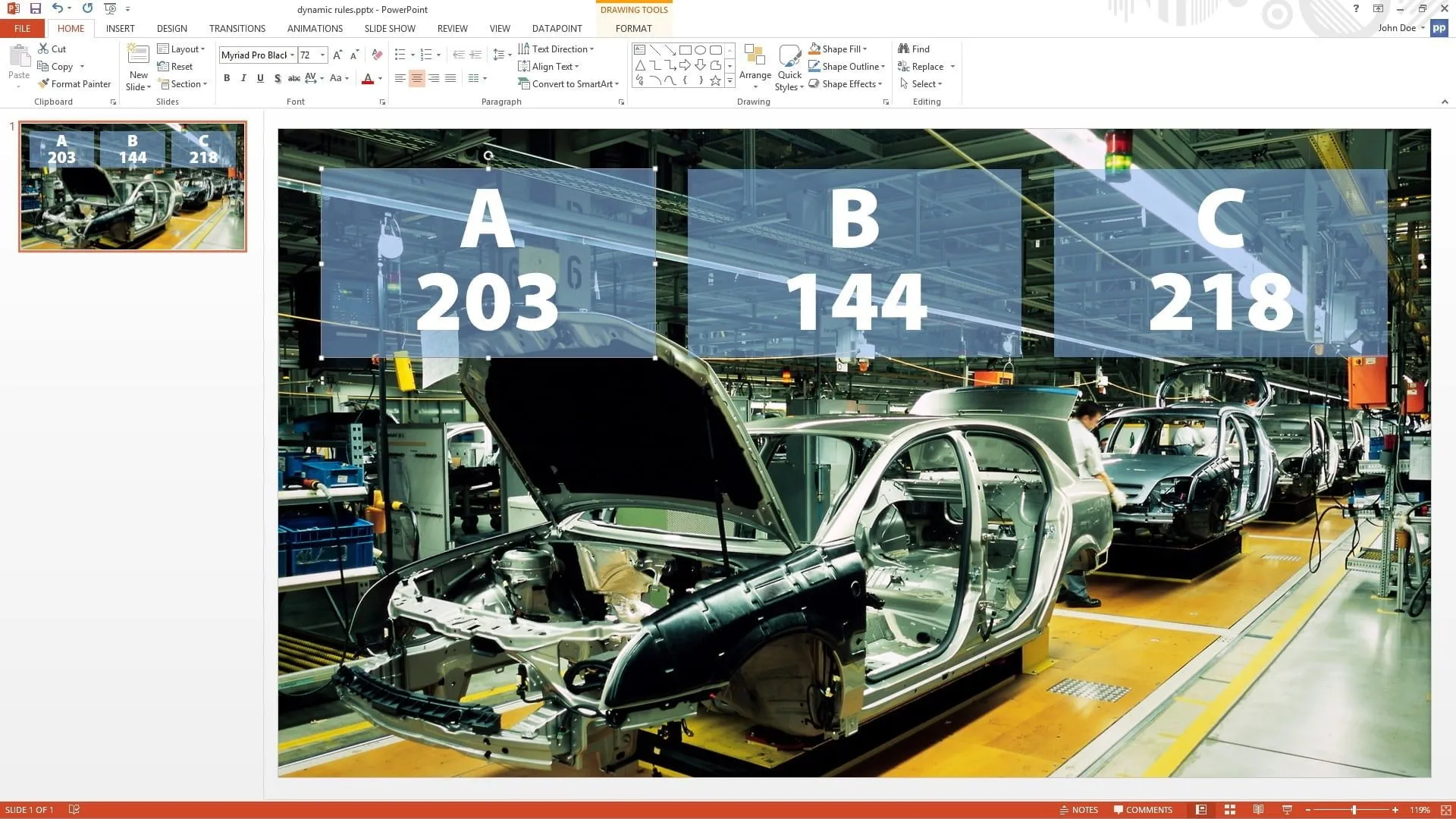Toggle center text alignment
This screenshot has height=819, width=1456.
(416, 78)
